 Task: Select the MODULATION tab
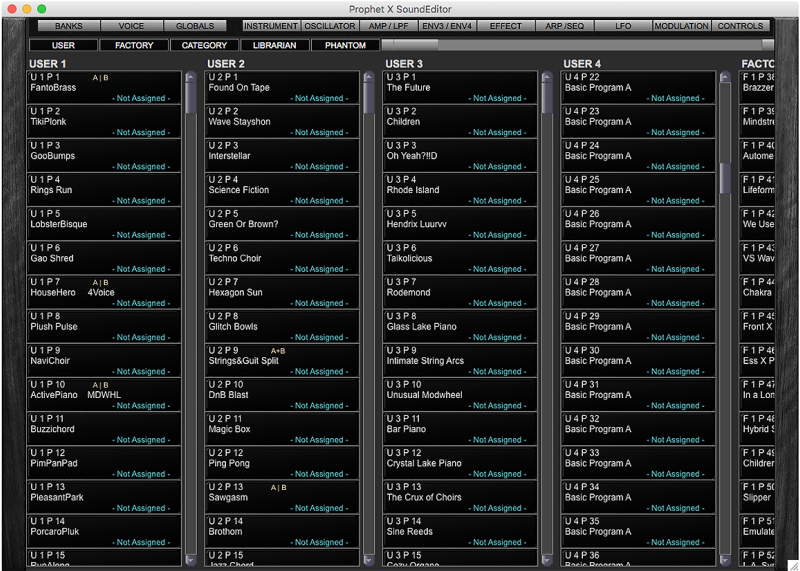[x=681, y=26]
